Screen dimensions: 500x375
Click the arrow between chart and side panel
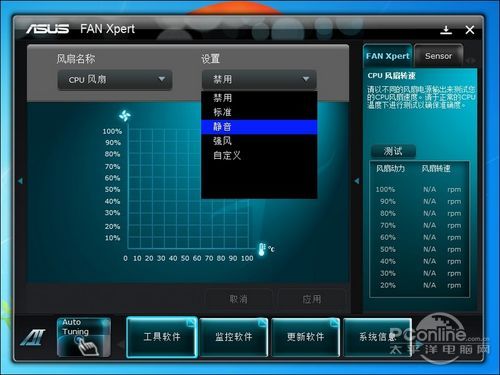pyautogui.click(x=357, y=181)
